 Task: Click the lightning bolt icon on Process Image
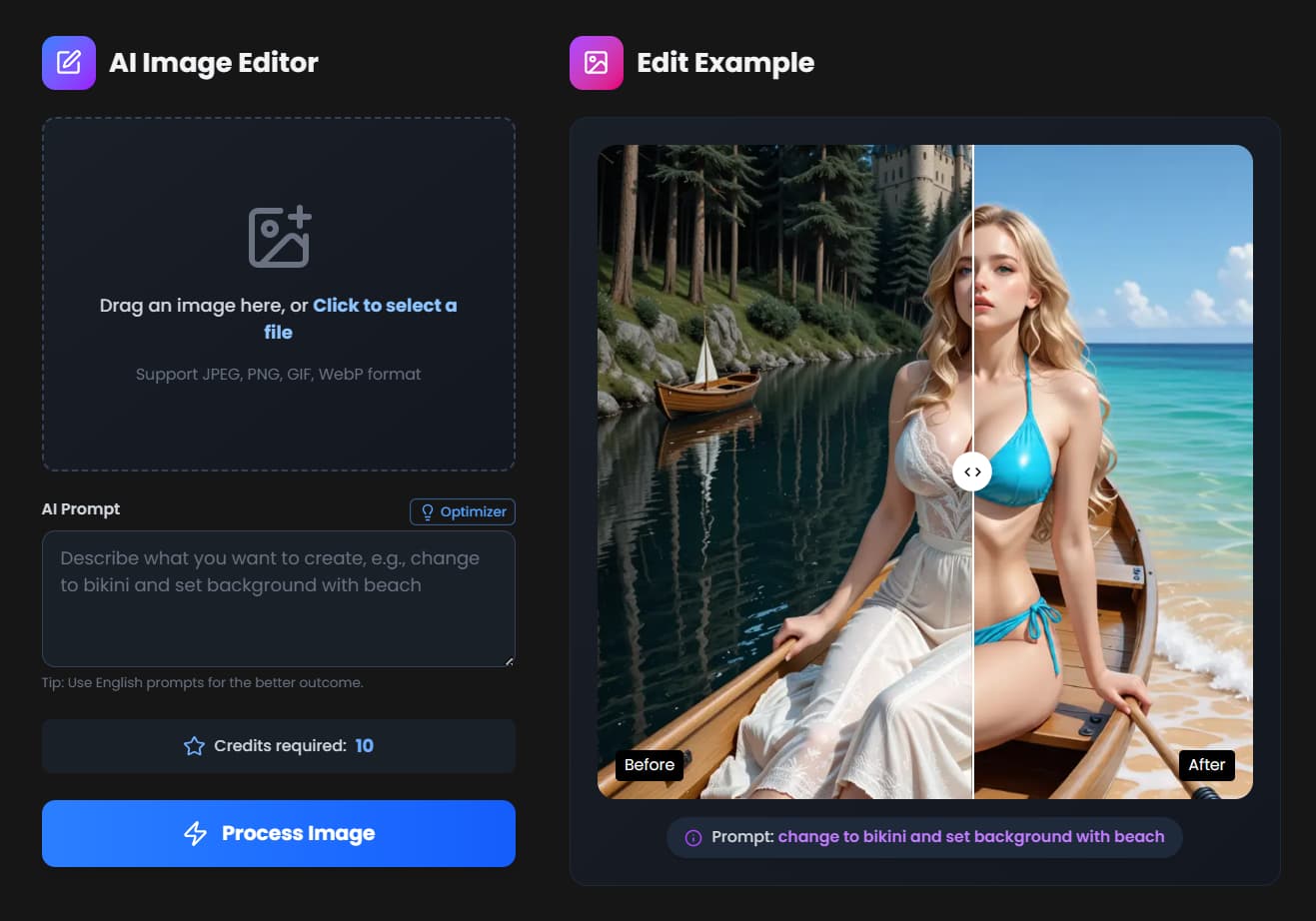[196, 833]
